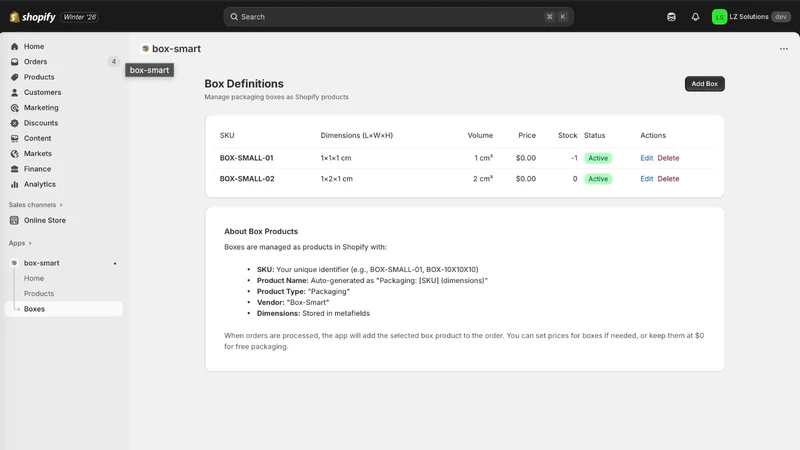Edit the BOX-SMALL-02 row
This screenshot has width=800, height=450.
[x=646, y=179]
